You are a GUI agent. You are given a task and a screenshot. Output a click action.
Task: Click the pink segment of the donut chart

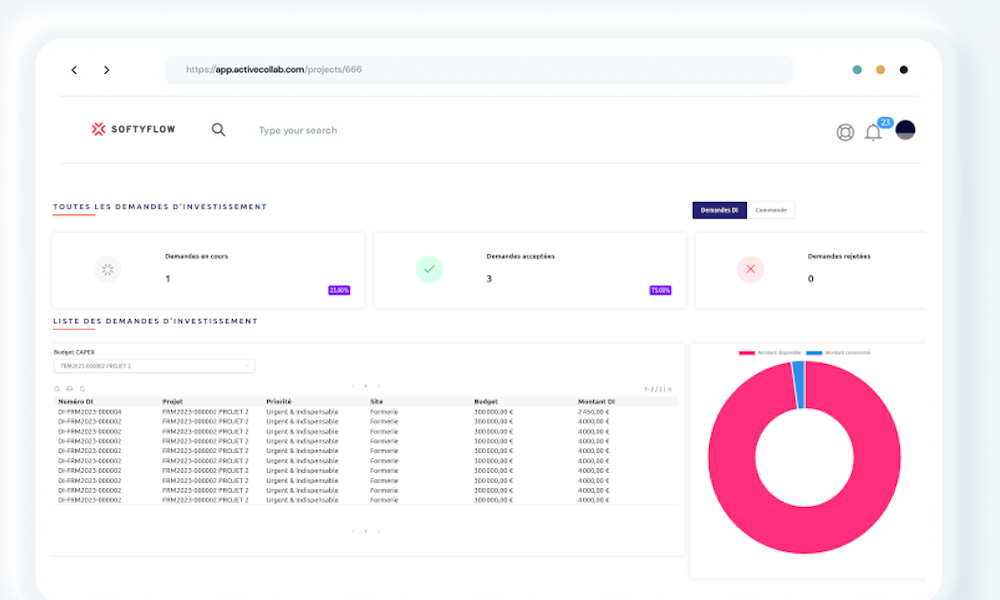[804, 529]
